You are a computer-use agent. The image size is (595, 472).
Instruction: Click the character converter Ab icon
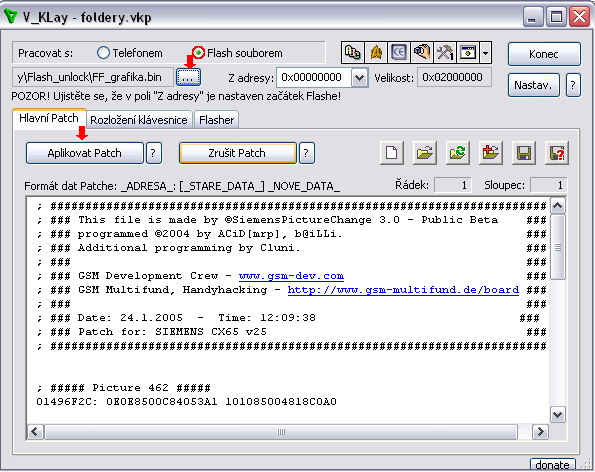point(353,52)
